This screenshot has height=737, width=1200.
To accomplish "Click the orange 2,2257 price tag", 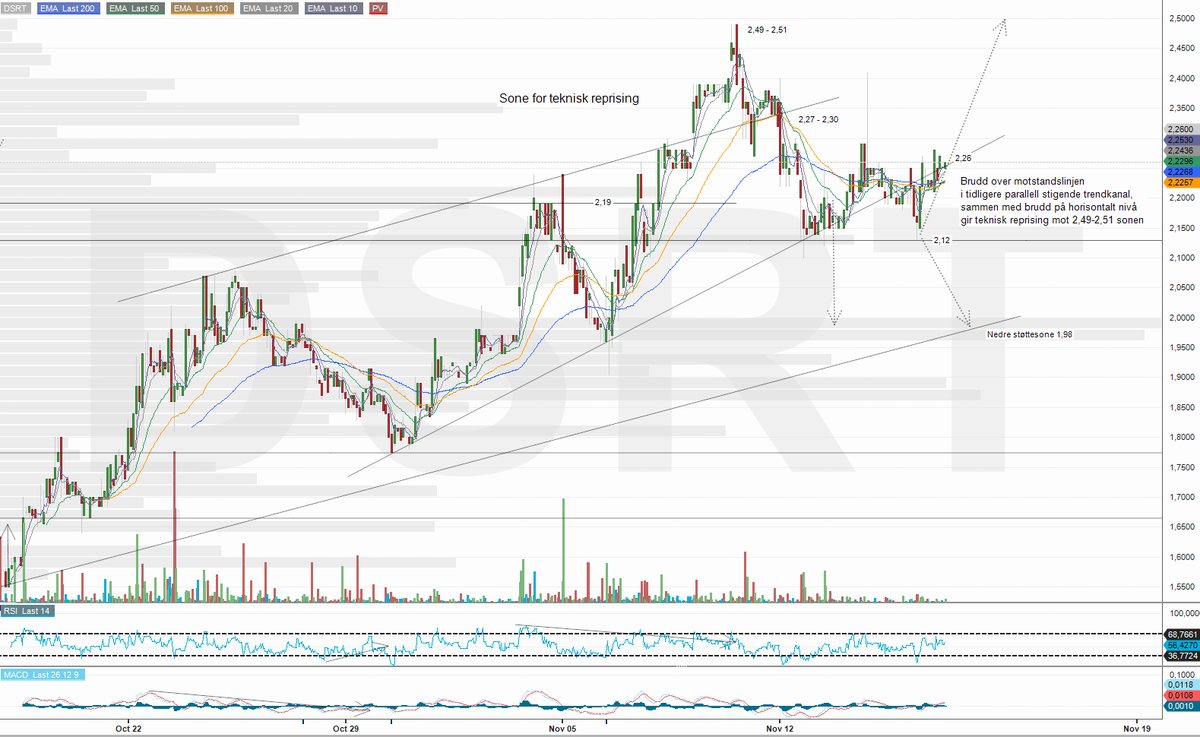I will (x=1181, y=182).
